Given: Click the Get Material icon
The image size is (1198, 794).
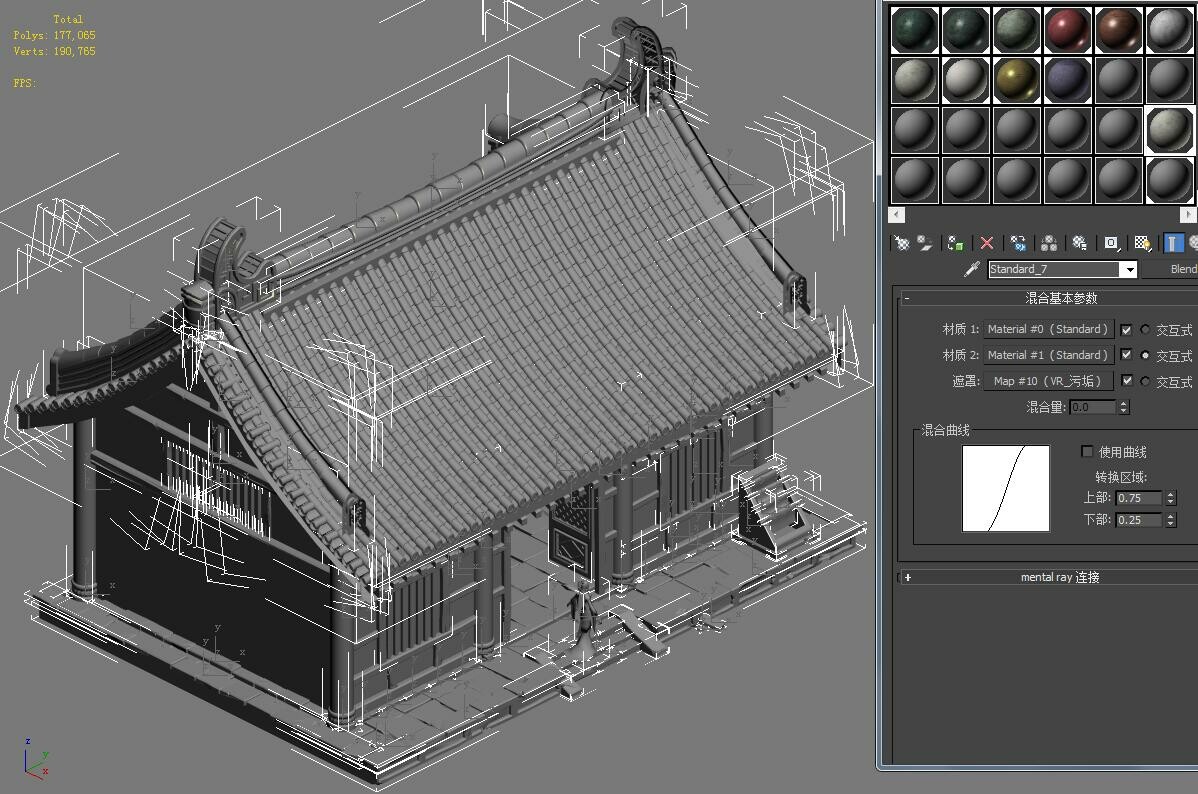Looking at the screenshot, I should coord(900,242).
